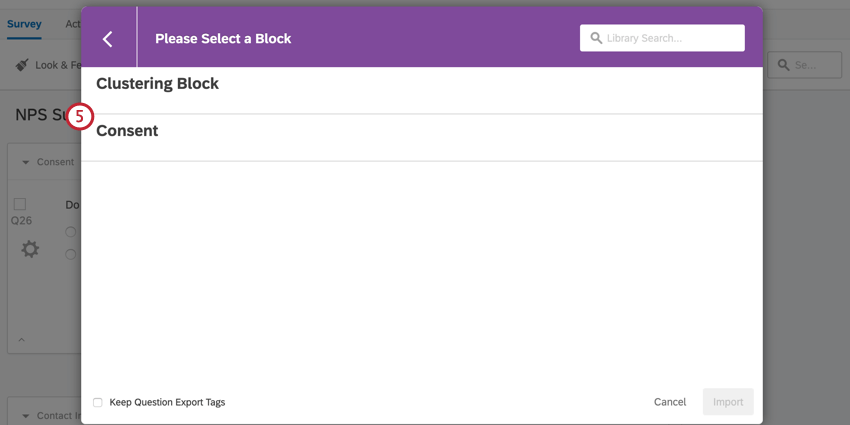Image resolution: width=850 pixels, height=425 pixels.
Task: Select the second radio option under Q26
Action: click(x=70, y=255)
